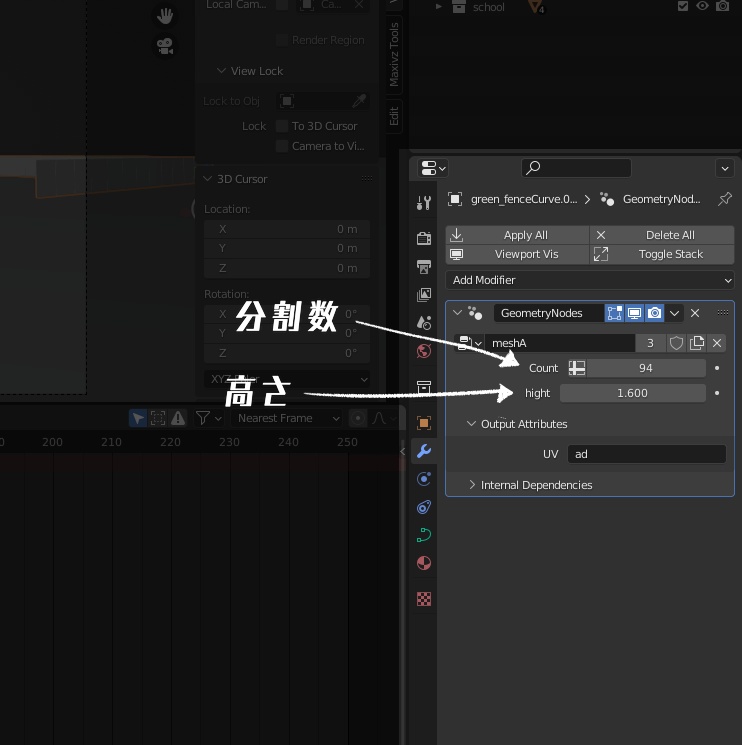Open the Scene properties tab

424,323
